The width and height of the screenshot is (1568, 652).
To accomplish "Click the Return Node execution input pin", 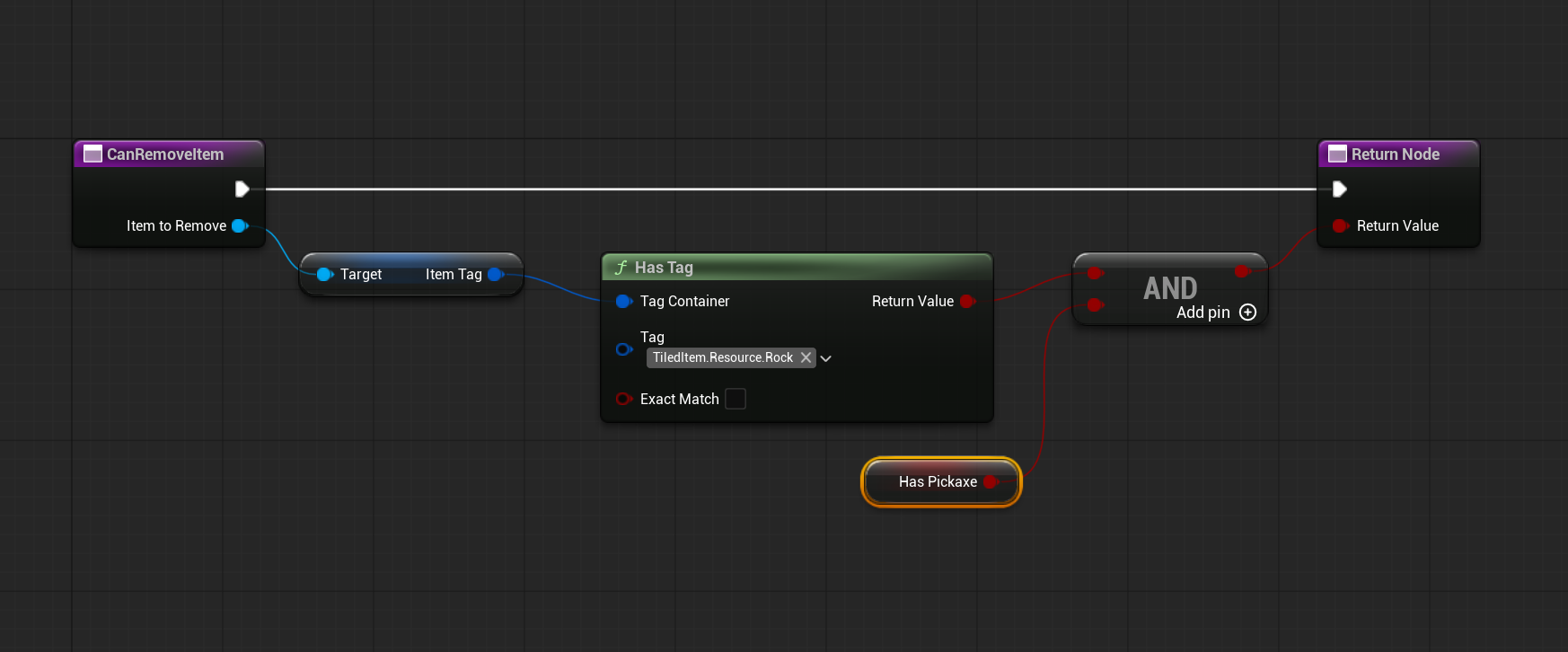I will (x=1339, y=189).
